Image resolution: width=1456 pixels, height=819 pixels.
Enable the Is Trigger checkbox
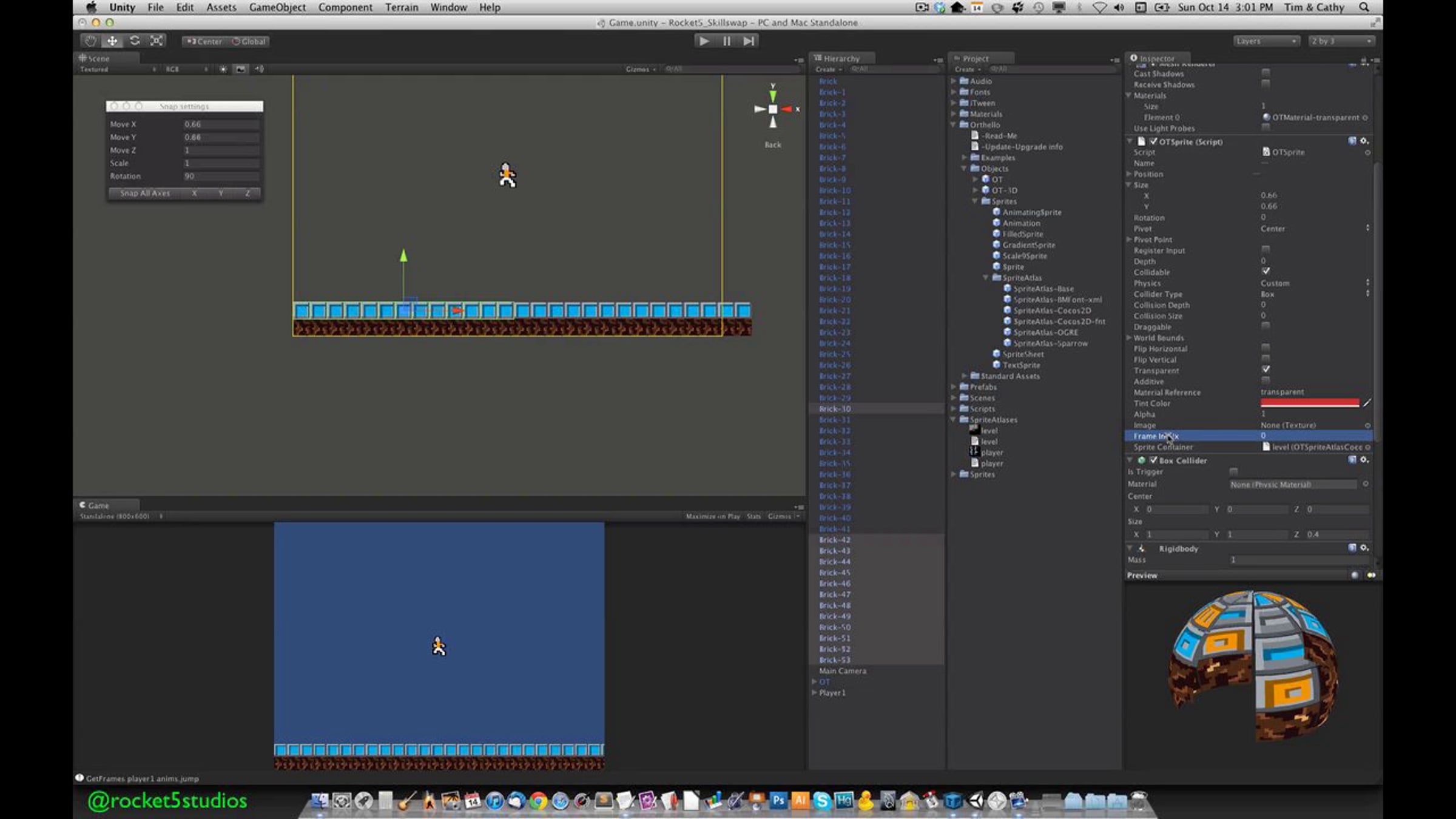pyautogui.click(x=1233, y=471)
